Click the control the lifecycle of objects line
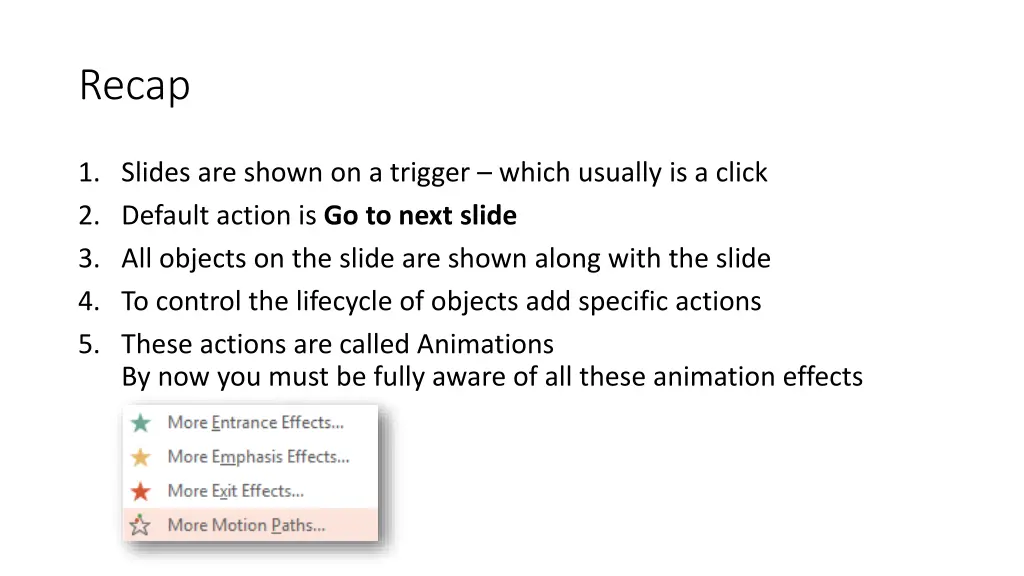Screen dimensions: 1024x576 pos(441,302)
